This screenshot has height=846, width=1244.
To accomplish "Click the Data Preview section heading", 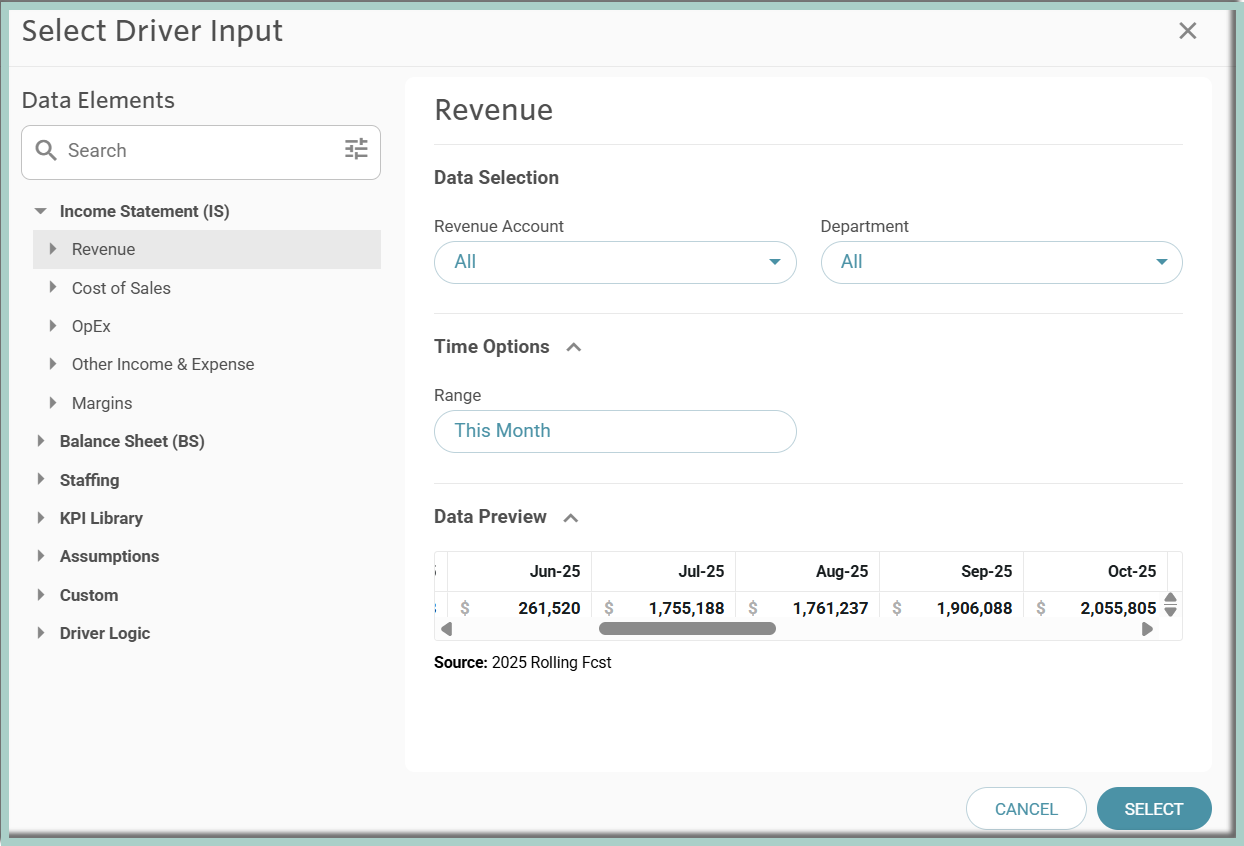I will click(x=490, y=517).
